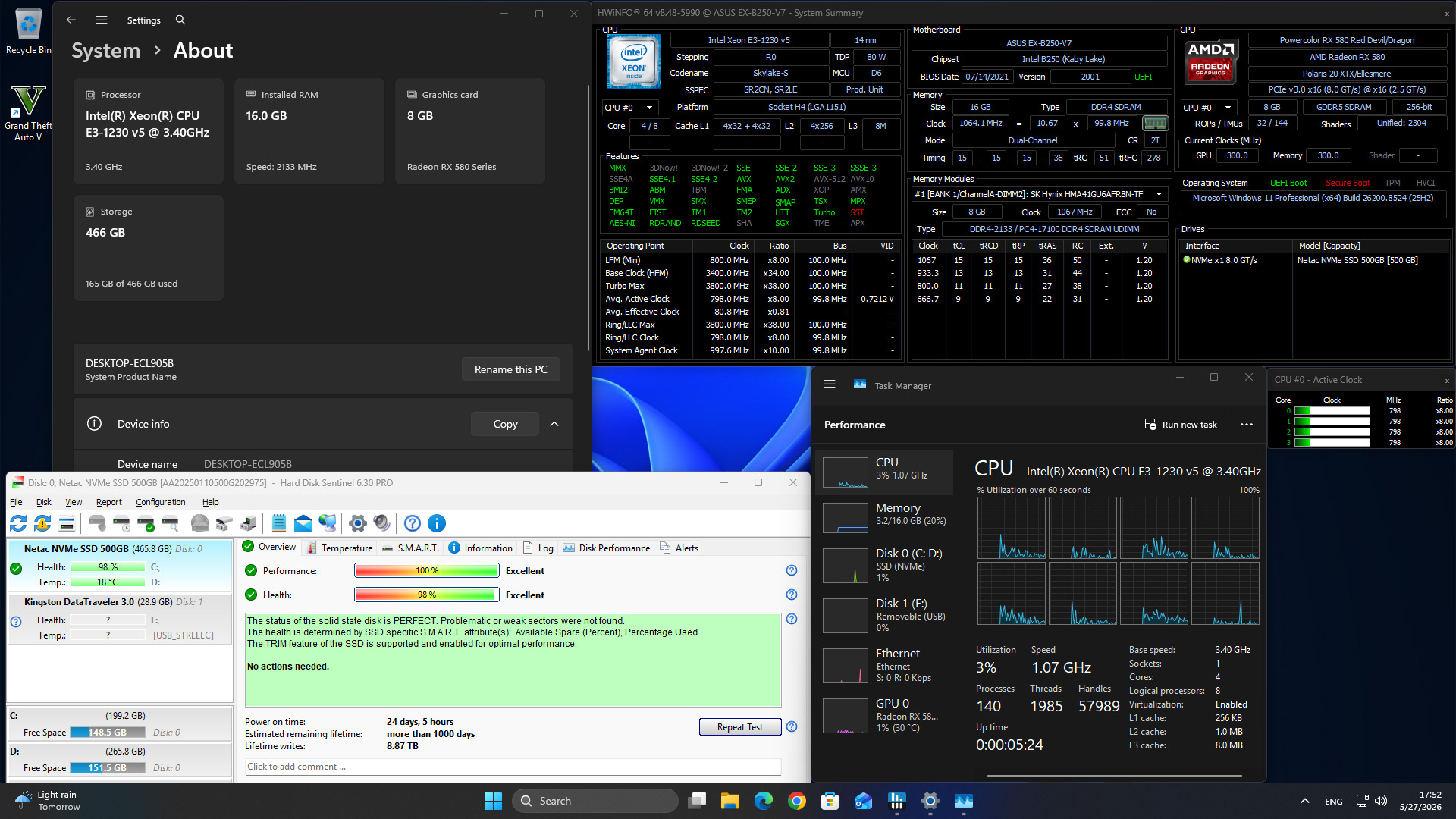This screenshot has width=1456, height=819.
Task: Click the disk with magnifier toolbar icon
Action: pyautogui.click(x=170, y=523)
